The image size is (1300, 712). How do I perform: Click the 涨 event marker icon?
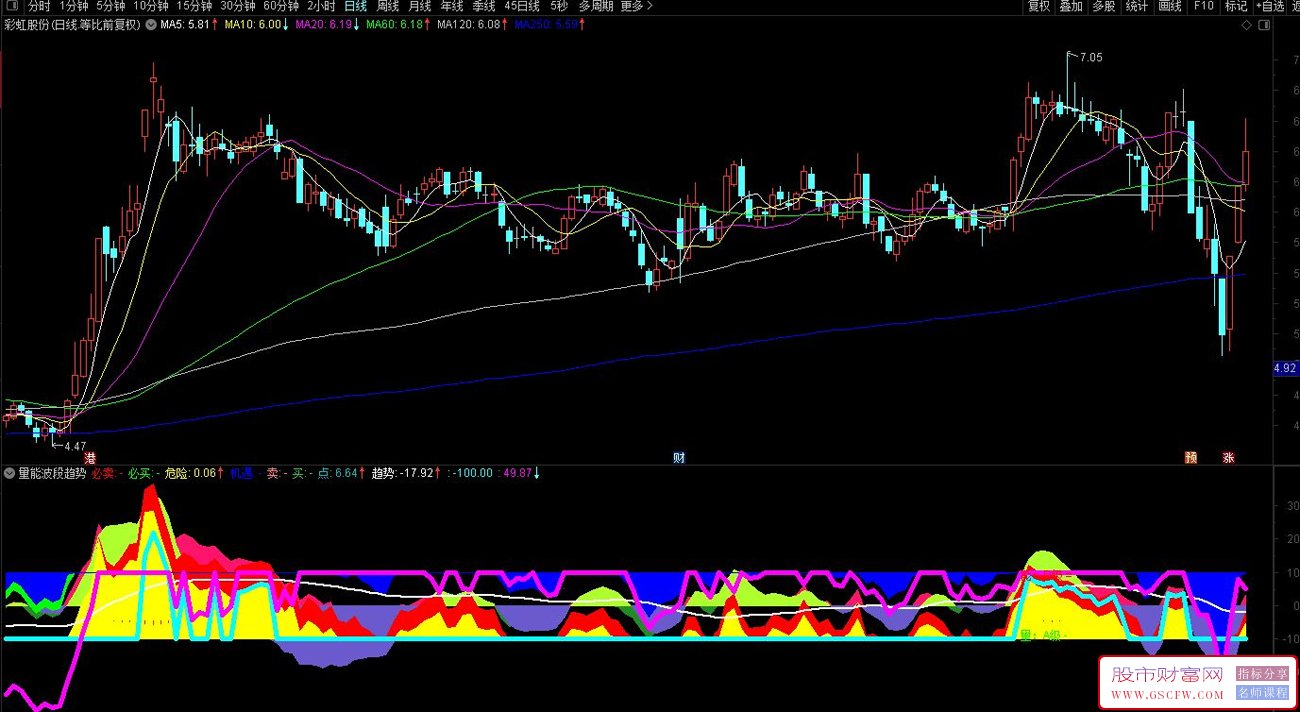point(1228,457)
